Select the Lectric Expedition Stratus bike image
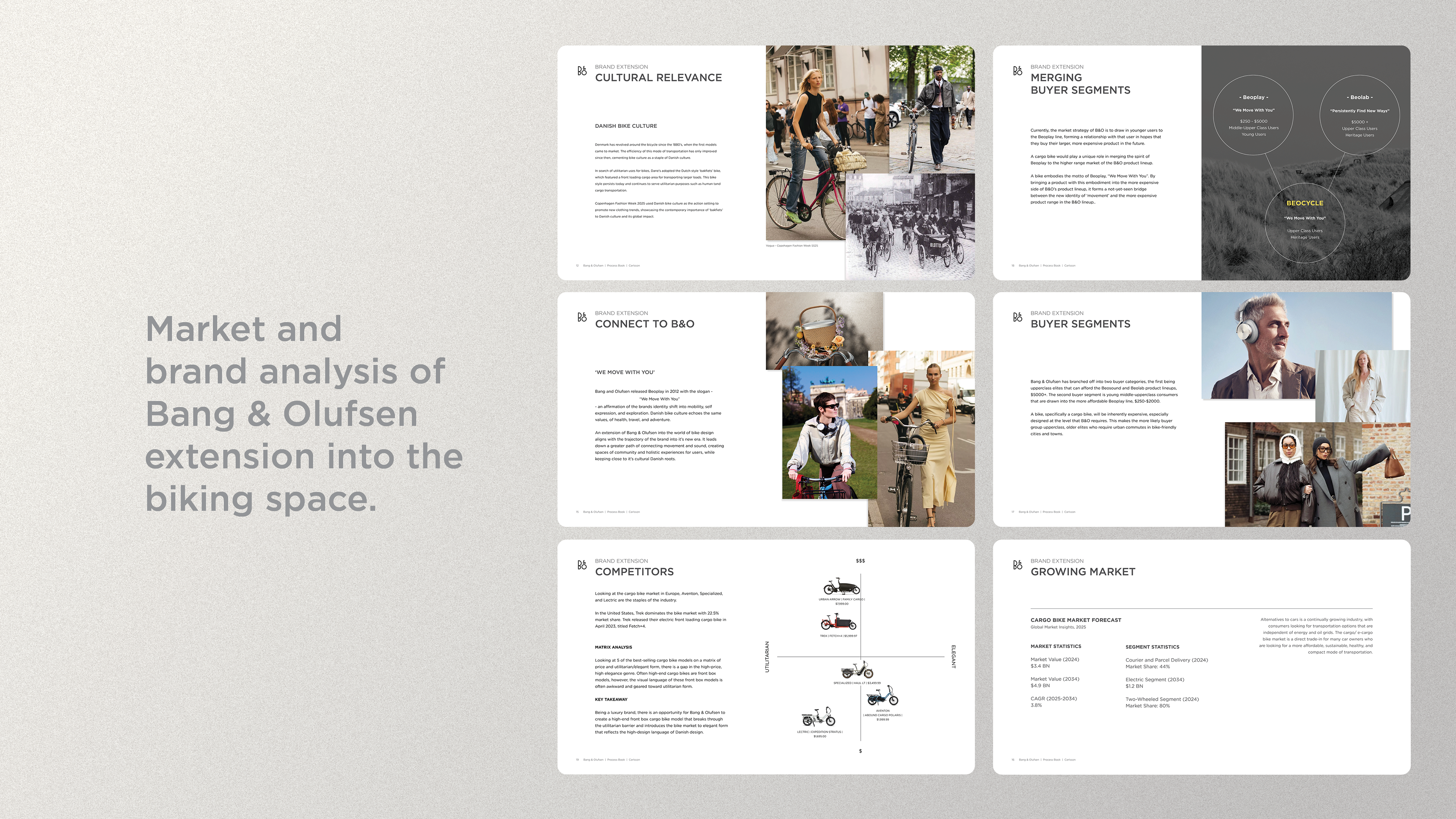Screen dimensions: 1456x819 pos(819,717)
